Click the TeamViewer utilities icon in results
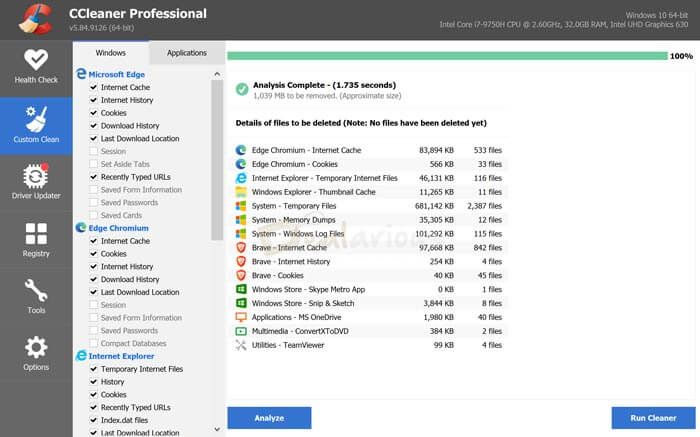The width and height of the screenshot is (700, 437). pyautogui.click(x=240, y=345)
